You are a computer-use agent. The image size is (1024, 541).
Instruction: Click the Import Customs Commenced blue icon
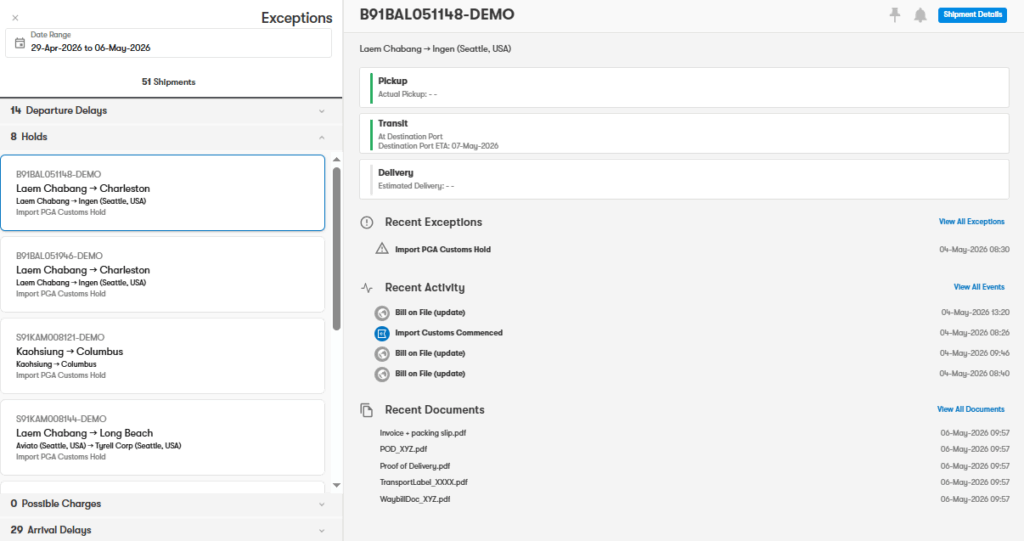[x=382, y=333]
